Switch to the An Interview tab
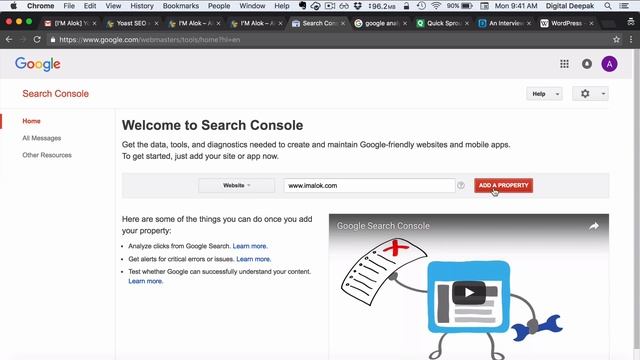Image resolution: width=640 pixels, height=360 pixels. click(x=505, y=24)
